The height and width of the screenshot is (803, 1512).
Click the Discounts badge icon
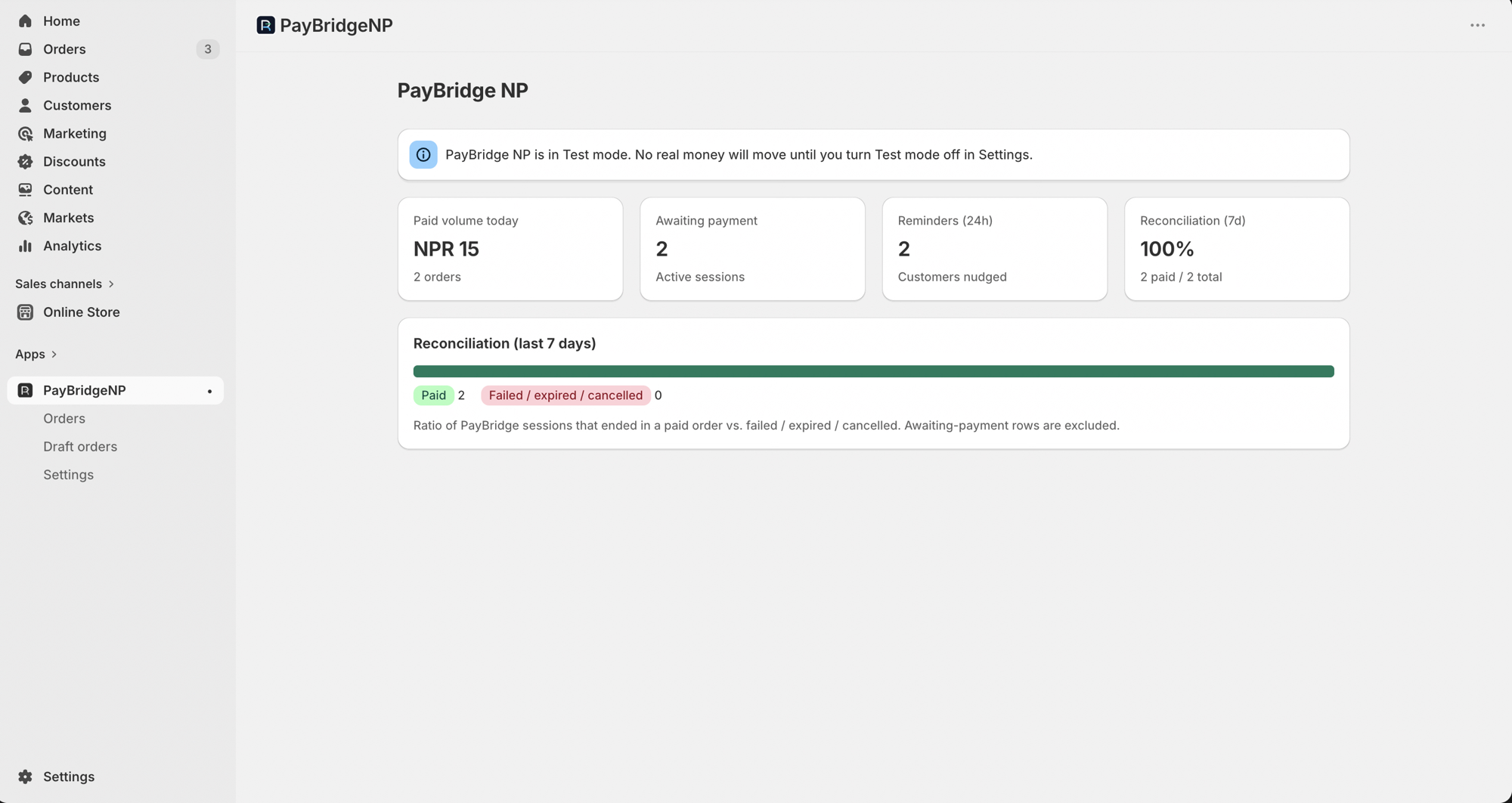pos(25,162)
